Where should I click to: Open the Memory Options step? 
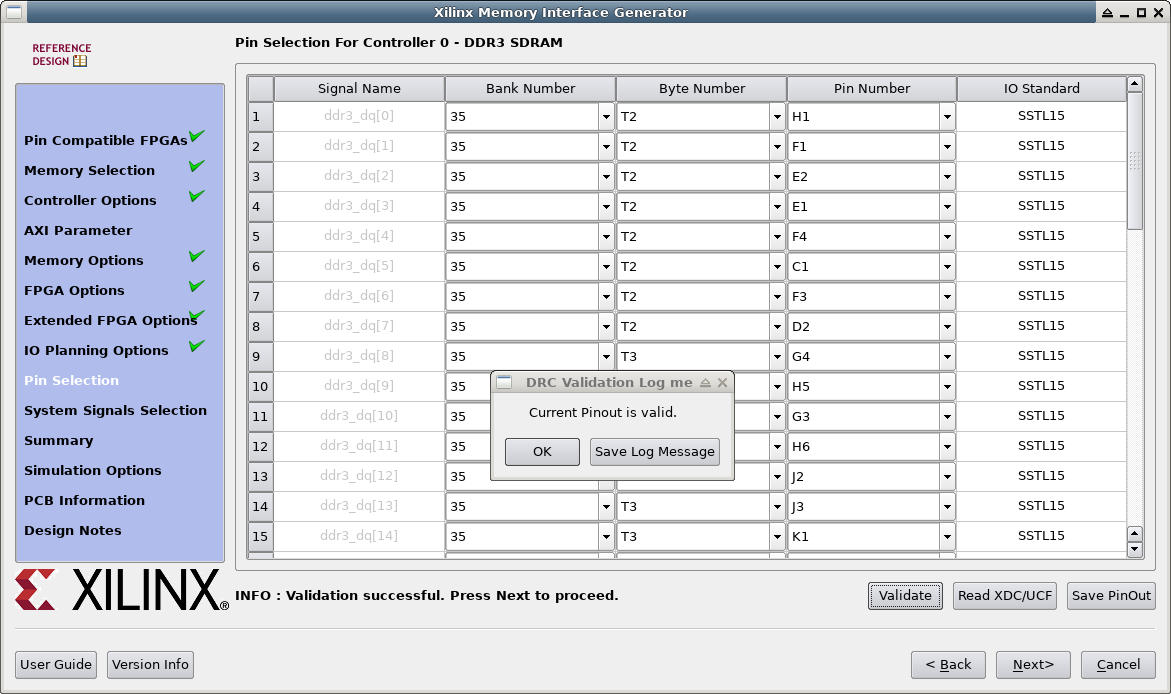84,261
